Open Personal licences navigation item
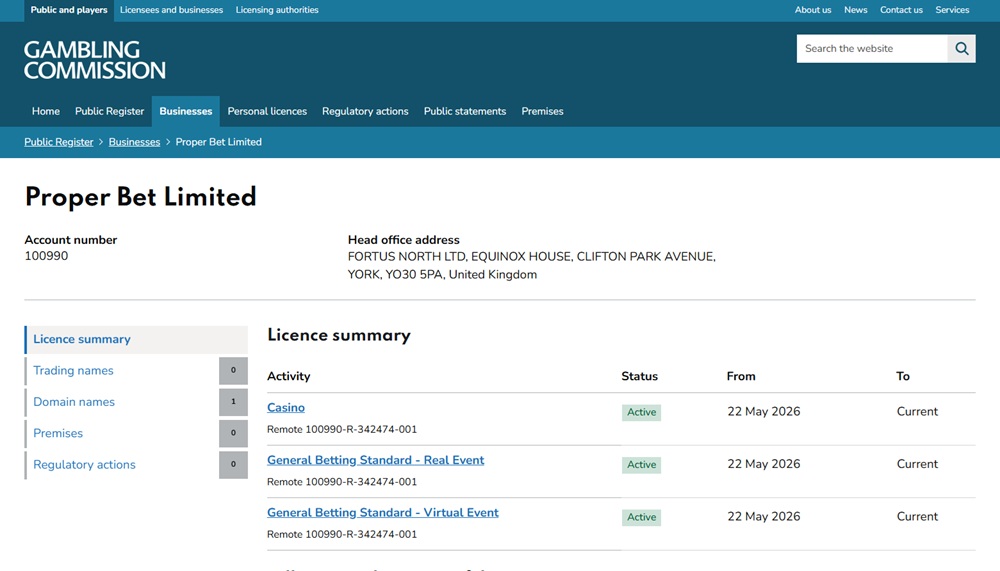This screenshot has height=571, width=1000. tap(267, 111)
